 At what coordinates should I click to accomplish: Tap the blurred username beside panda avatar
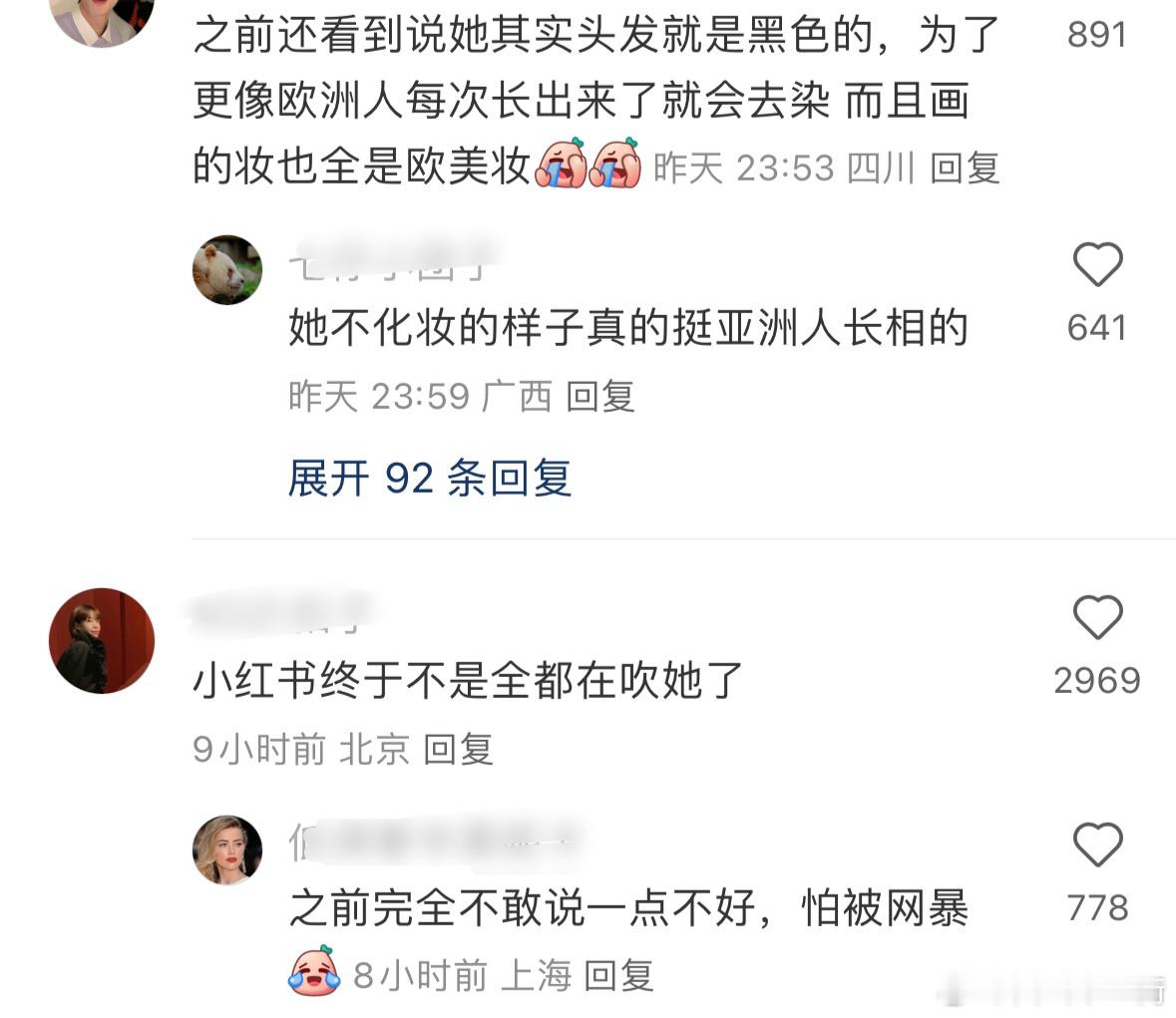pos(394,260)
